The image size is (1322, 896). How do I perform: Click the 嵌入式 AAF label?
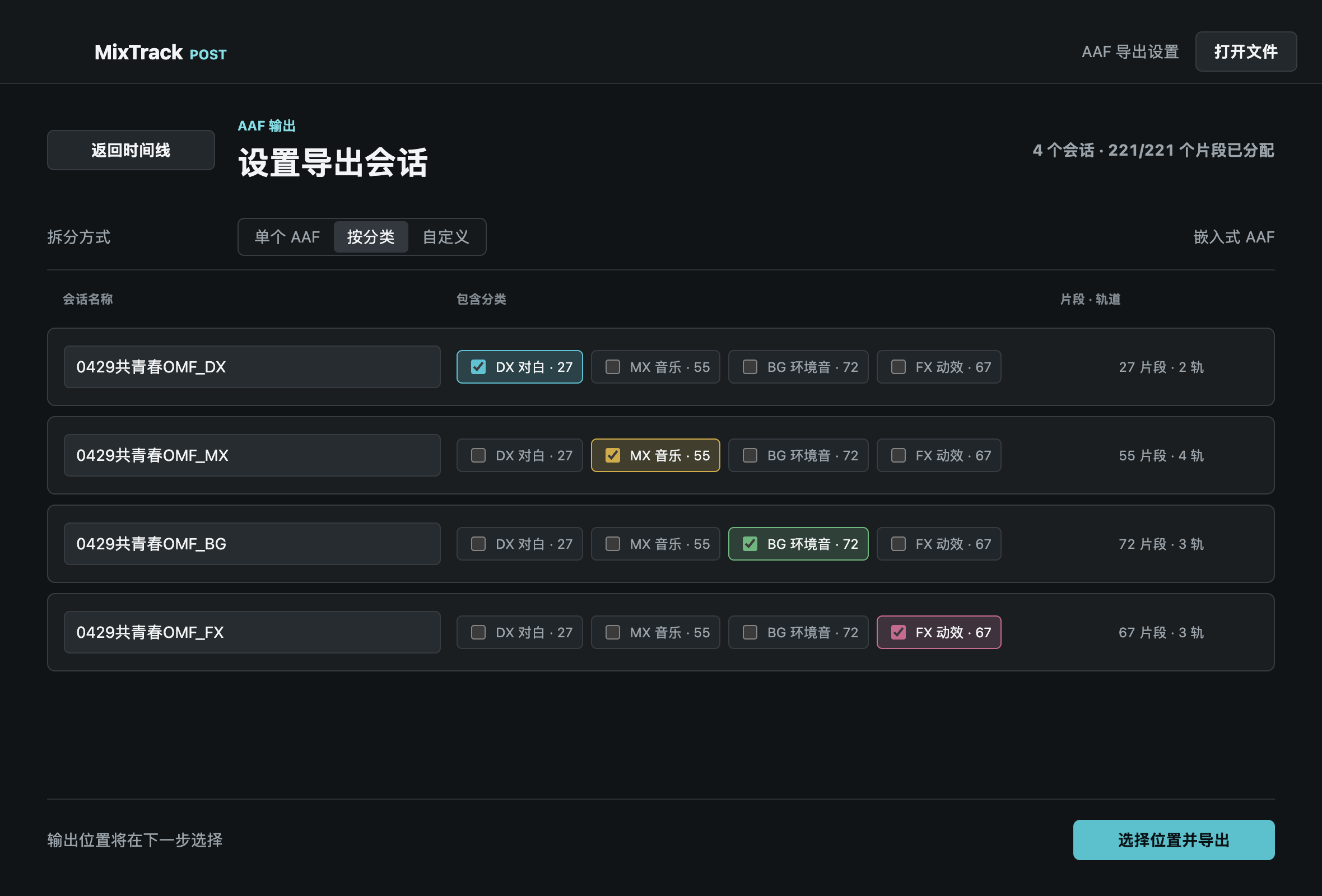tap(1233, 237)
